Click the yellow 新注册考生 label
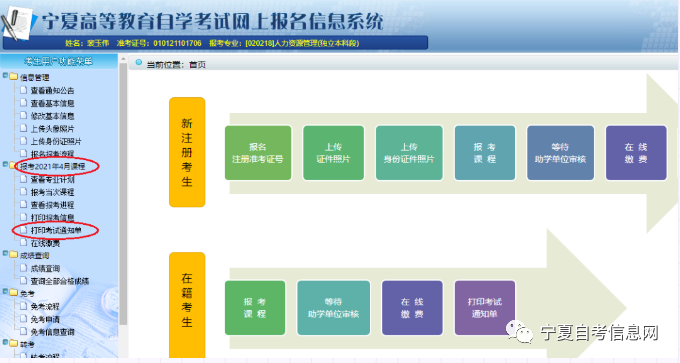The image size is (680, 363). pyautogui.click(x=187, y=152)
